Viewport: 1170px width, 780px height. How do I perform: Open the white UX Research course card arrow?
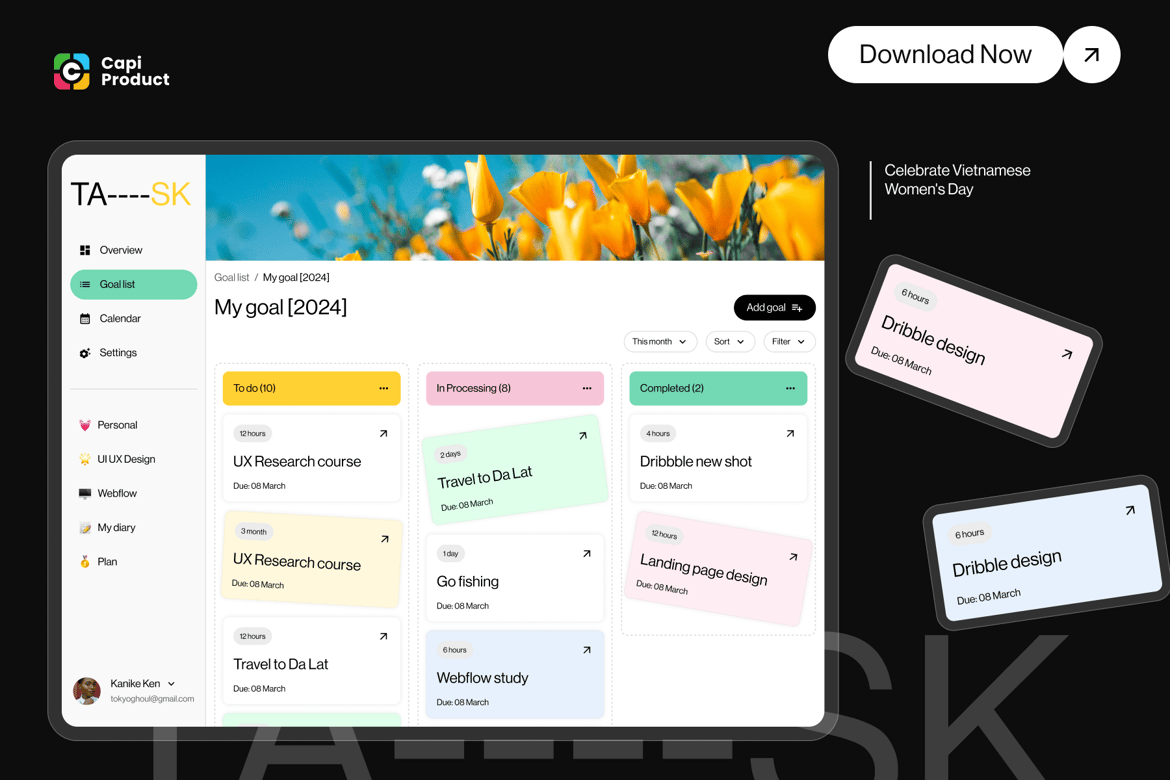384,434
